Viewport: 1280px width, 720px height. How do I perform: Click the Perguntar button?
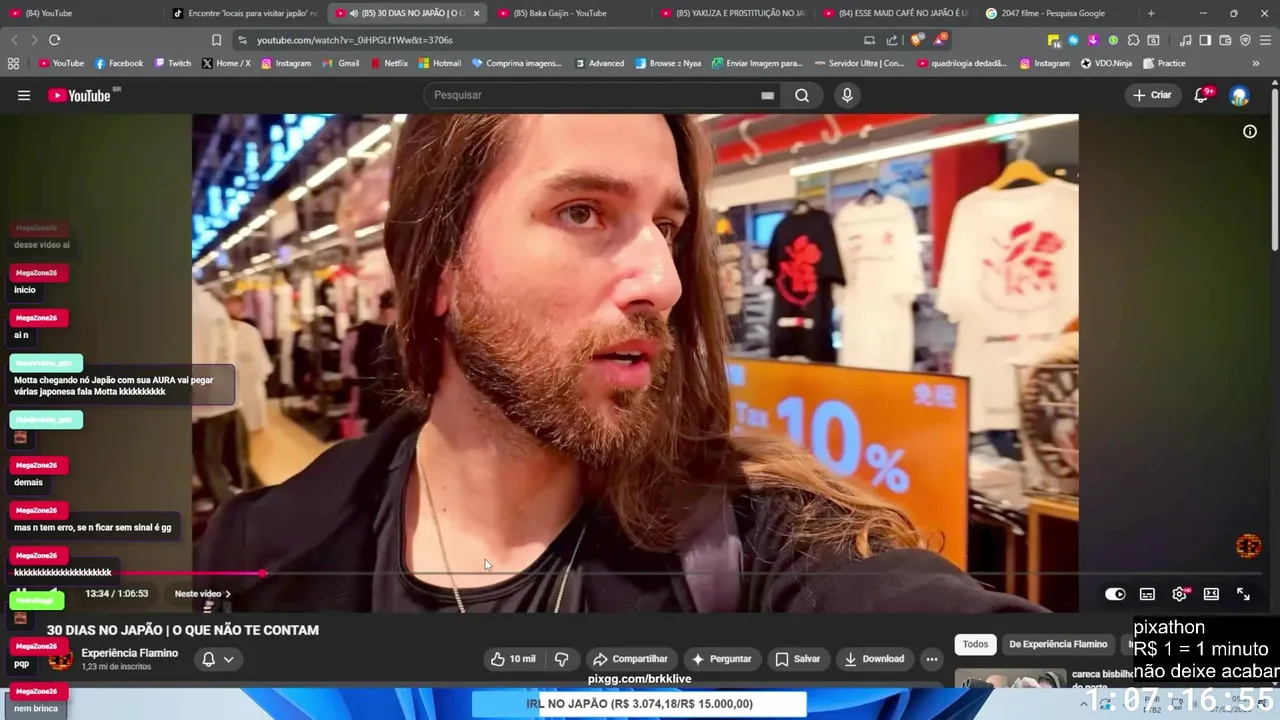[x=721, y=659]
